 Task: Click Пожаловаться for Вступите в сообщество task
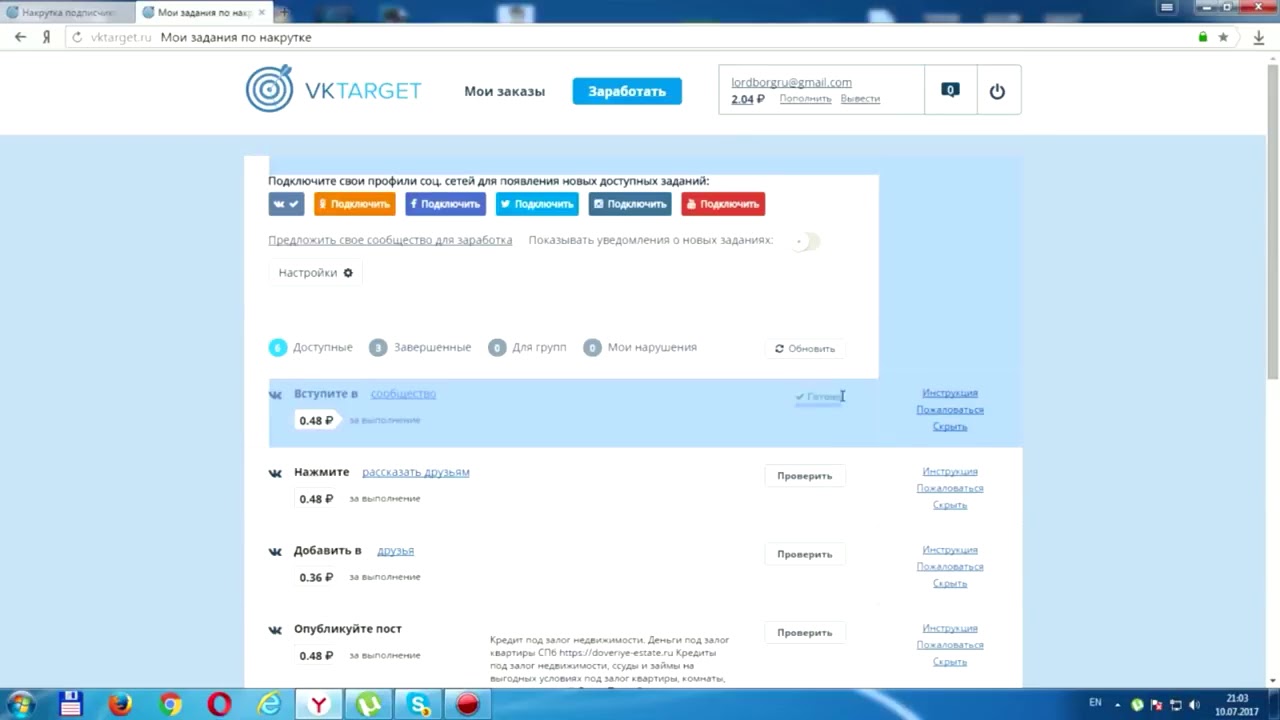click(950, 410)
